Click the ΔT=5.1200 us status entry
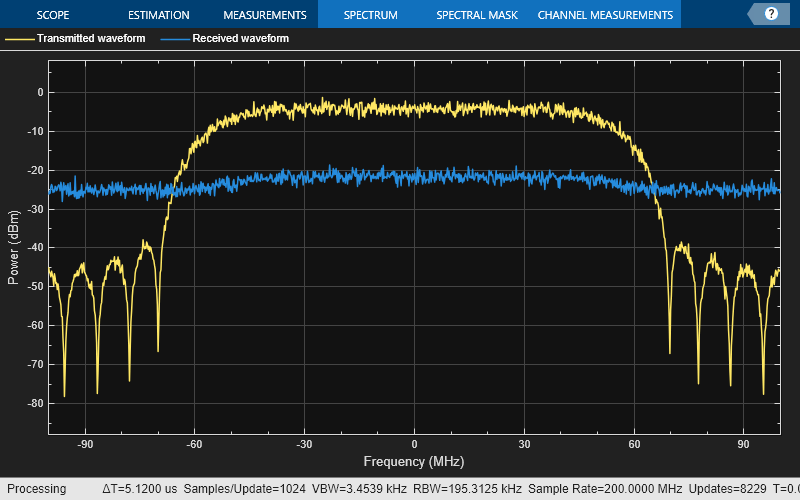800x500 pixels. (139, 489)
